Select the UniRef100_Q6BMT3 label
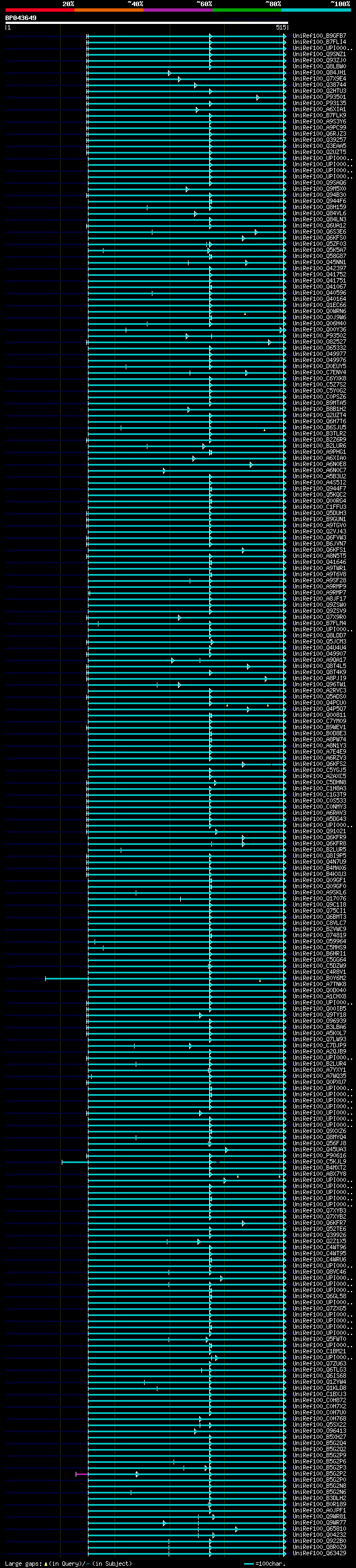The image size is (356, 1568). click(319, 917)
